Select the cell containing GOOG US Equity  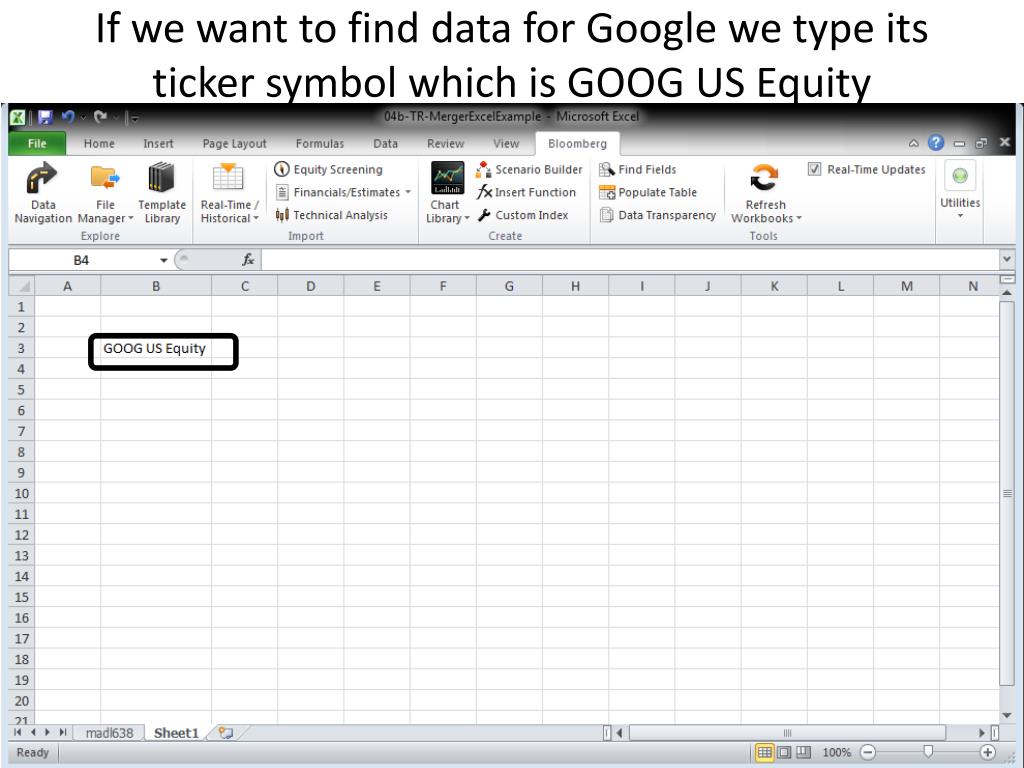156,348
